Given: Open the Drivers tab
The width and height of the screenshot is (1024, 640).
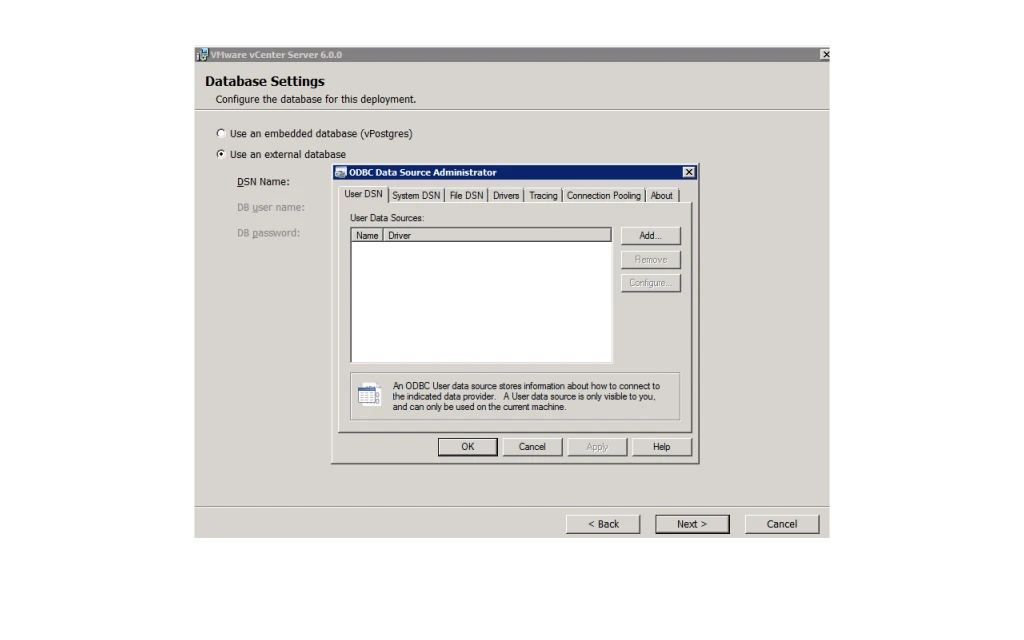Looking at the screenshot, I should pos(506,195).
